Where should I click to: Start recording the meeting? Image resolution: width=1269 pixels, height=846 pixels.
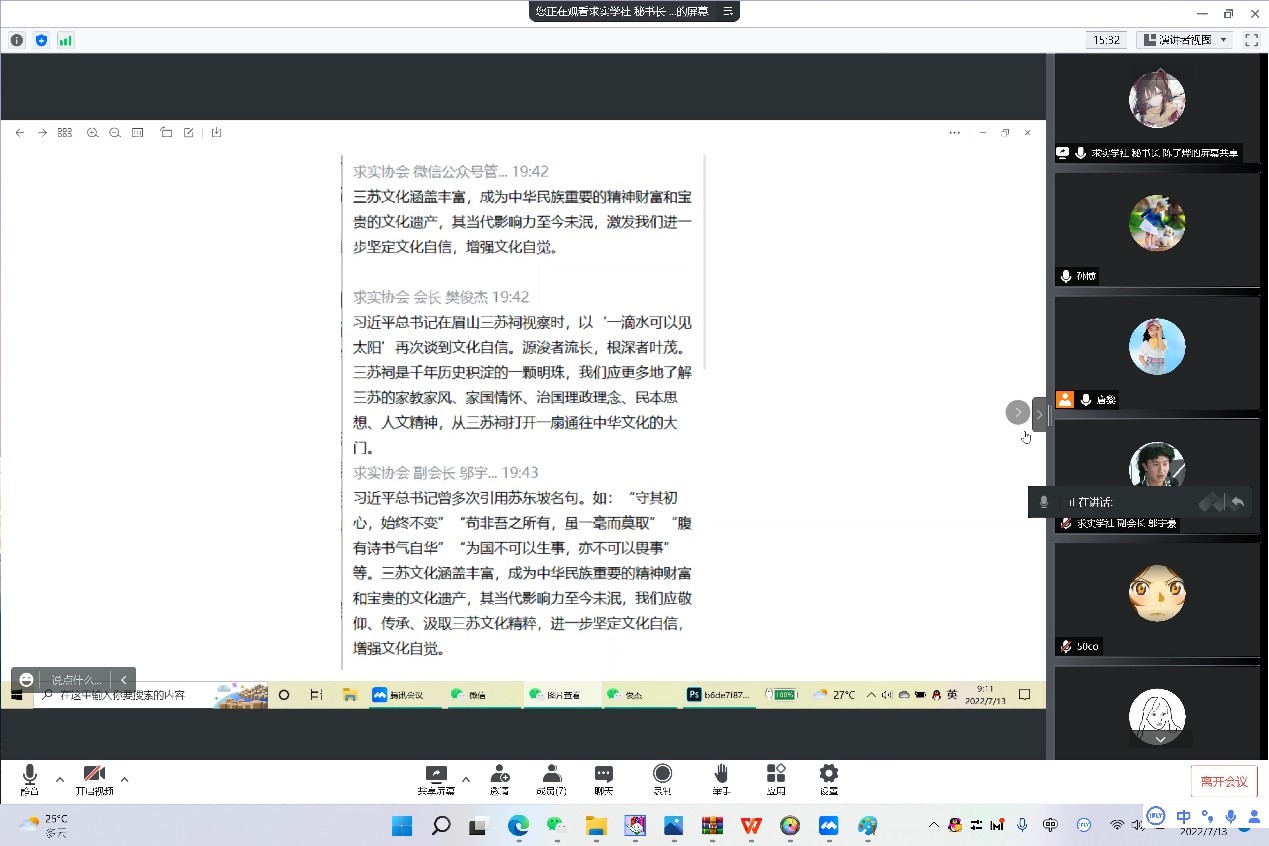point(662,778)
